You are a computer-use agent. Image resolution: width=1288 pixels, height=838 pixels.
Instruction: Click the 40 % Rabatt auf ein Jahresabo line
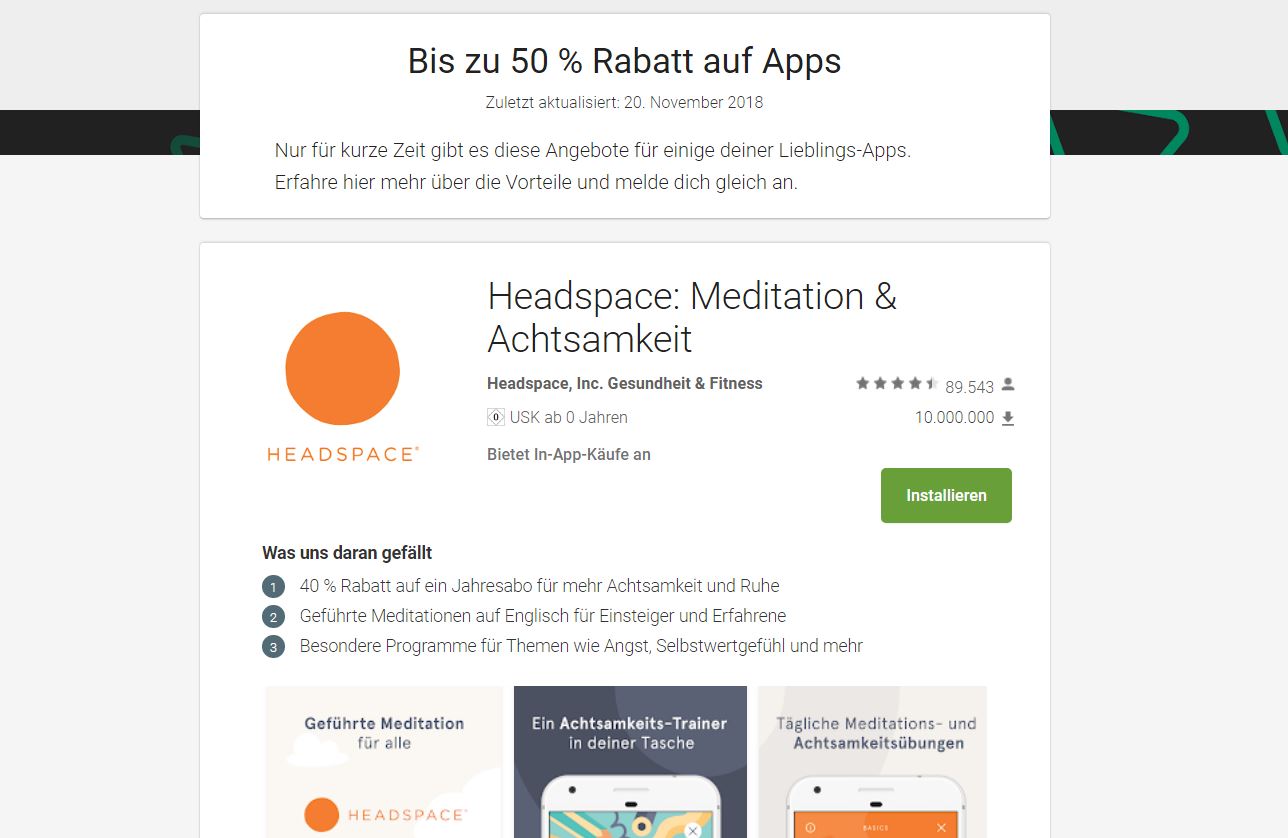pos(539,586)
